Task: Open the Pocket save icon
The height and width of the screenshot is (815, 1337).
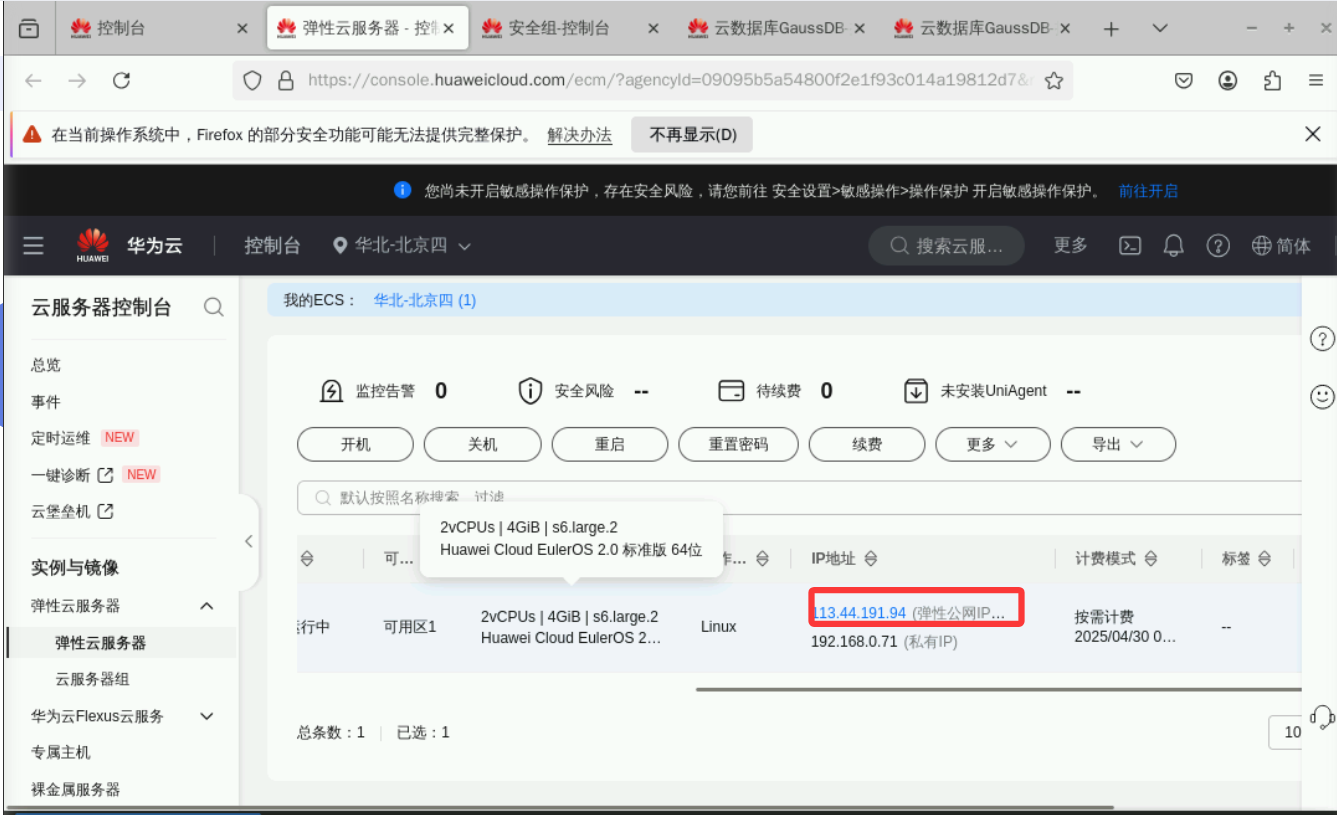Action: pyautogui.click(x=1184, y=81)
